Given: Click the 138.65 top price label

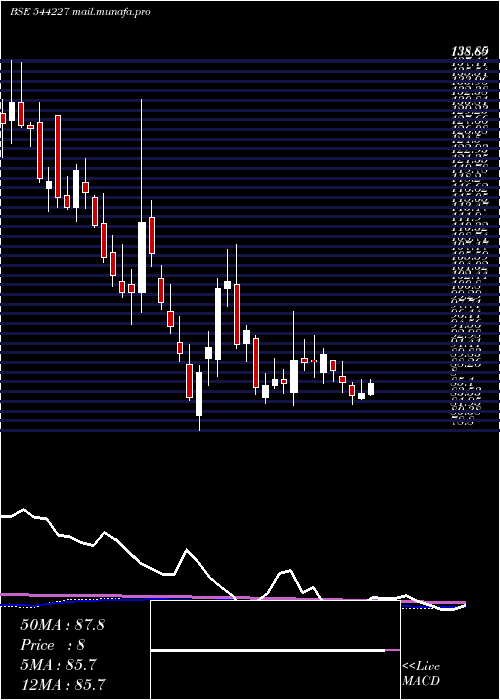Looking at the screenshot, I should point(470,52).
